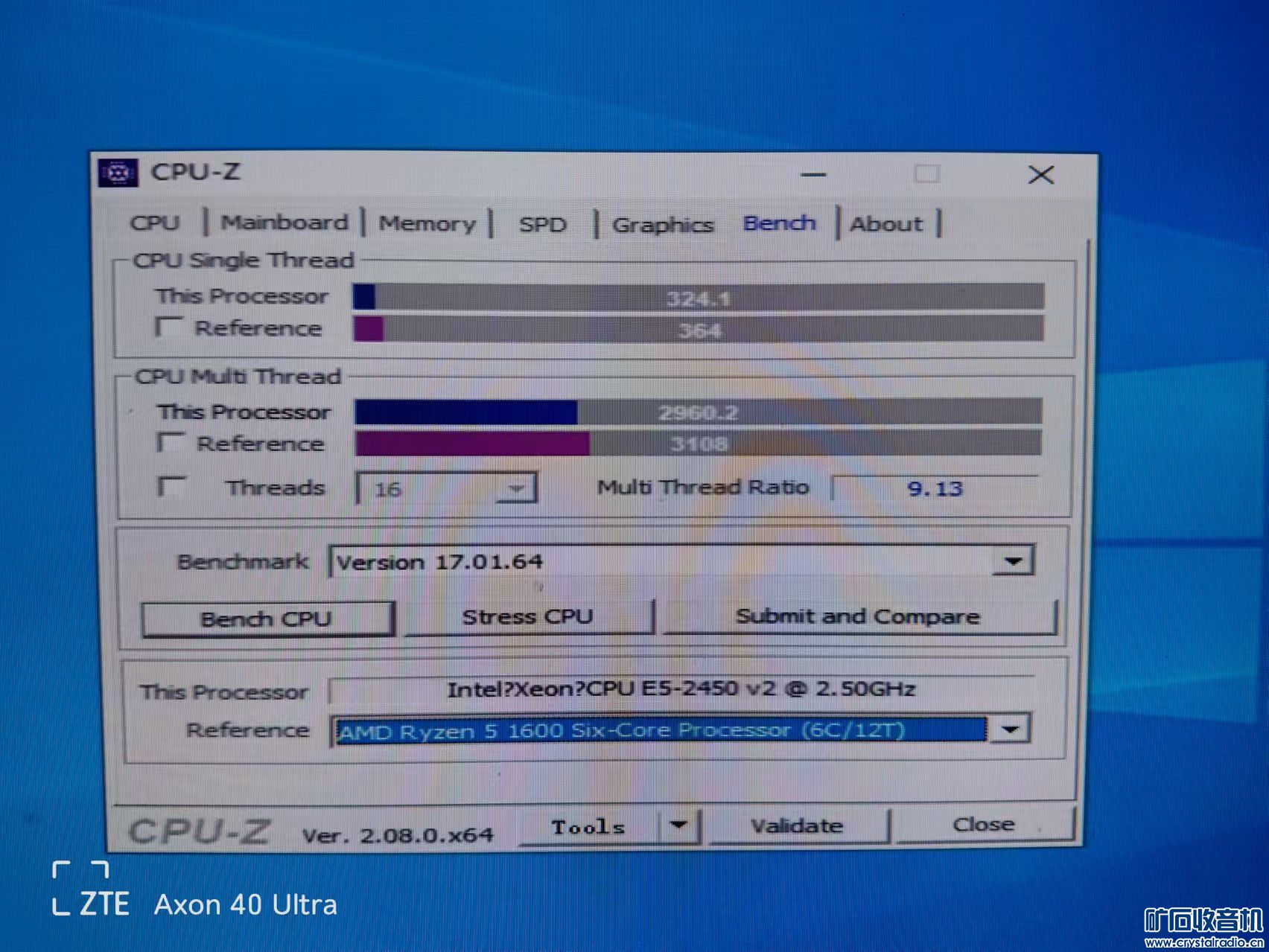Click Multi Thread This Processor bar 2960.2
Screen dimensions: 1269x952
click(x=699, y=412)
